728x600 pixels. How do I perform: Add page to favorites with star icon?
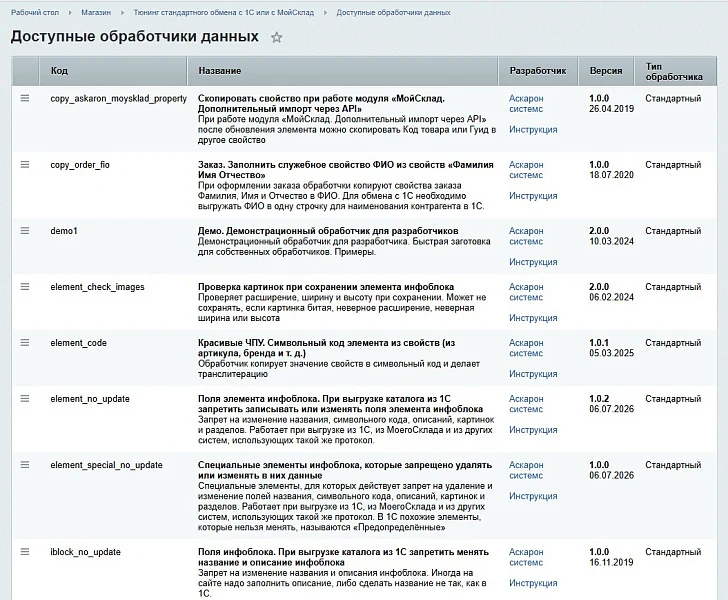277,37
